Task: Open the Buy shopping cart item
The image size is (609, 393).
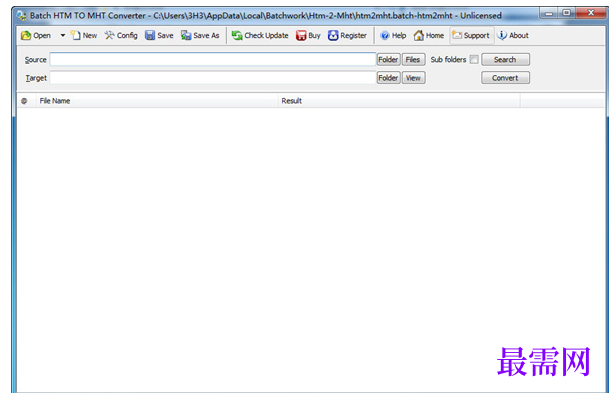Action: point(308,35)
